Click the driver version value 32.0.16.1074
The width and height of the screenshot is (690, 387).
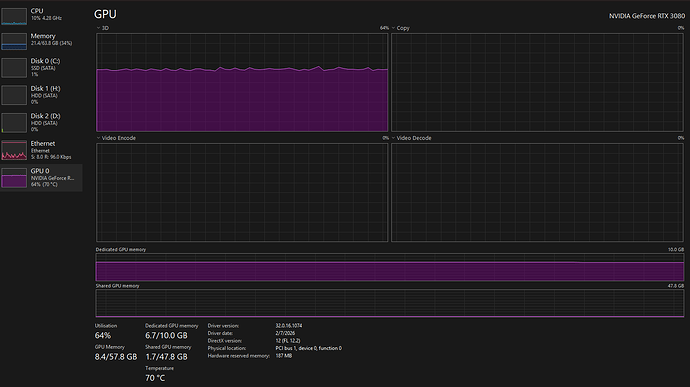pyautogui.click(x=289, y=326)
